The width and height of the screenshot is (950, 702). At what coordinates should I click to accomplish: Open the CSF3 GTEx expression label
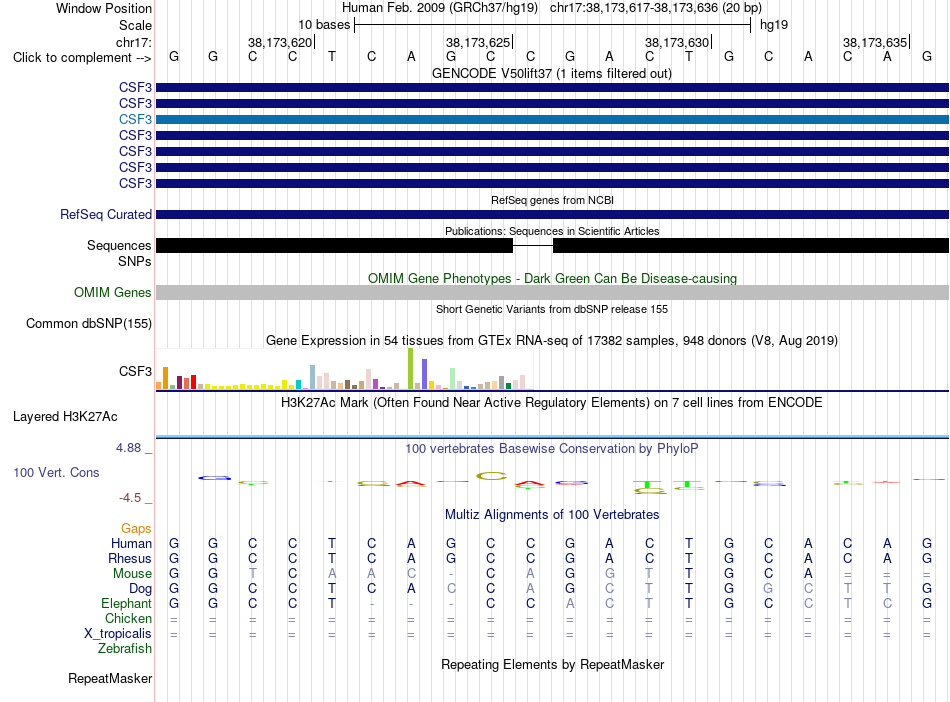coord(135,371)
